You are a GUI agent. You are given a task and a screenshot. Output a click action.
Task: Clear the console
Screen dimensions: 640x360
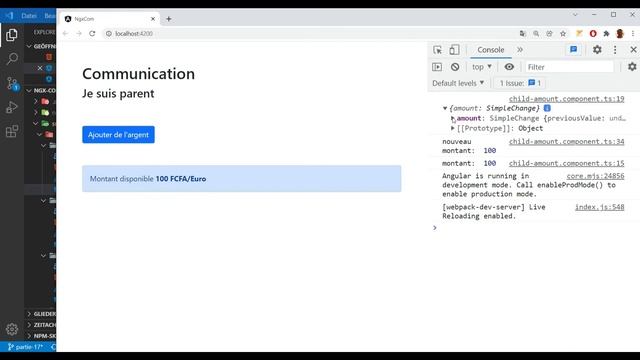(455, 67)
